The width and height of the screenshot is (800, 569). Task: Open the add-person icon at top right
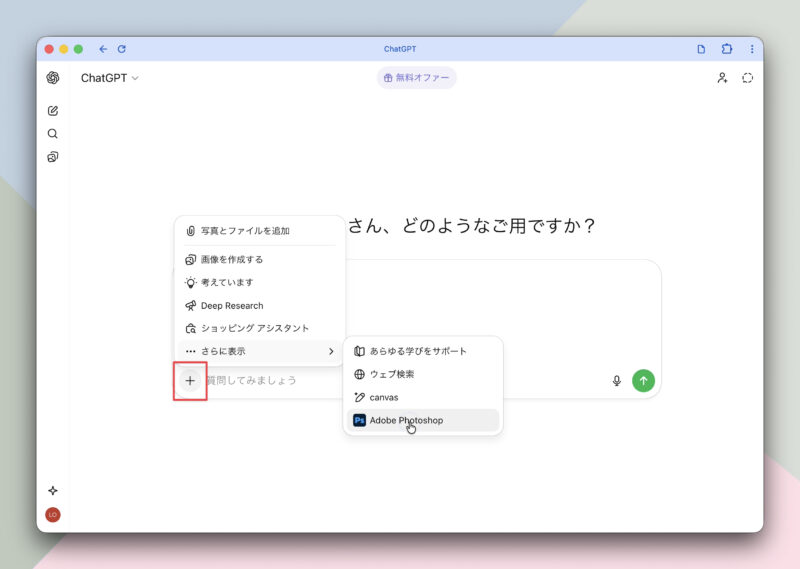(722, 78)
